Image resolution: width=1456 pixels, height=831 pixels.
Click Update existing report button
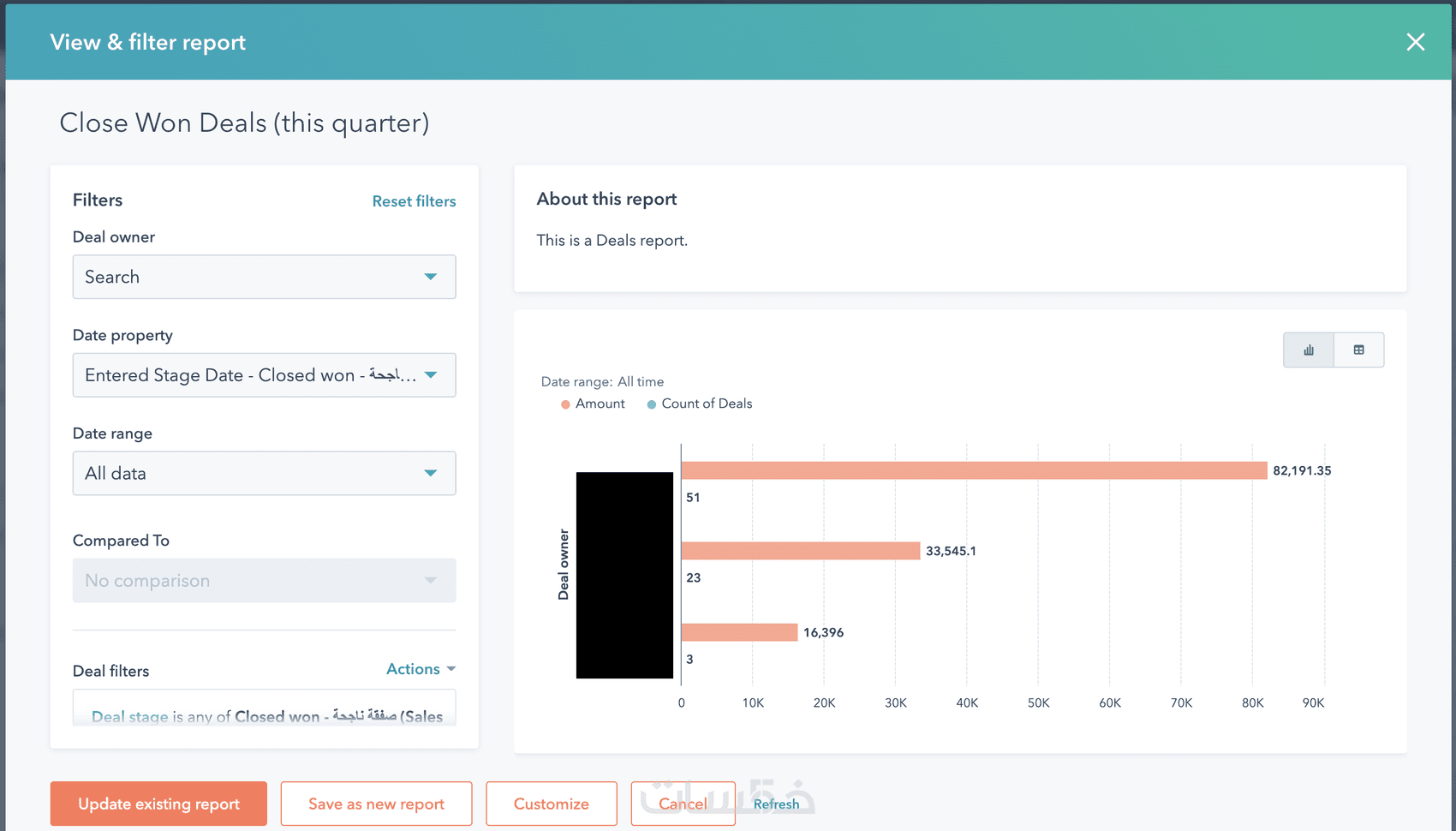click(x=158, y=804)
